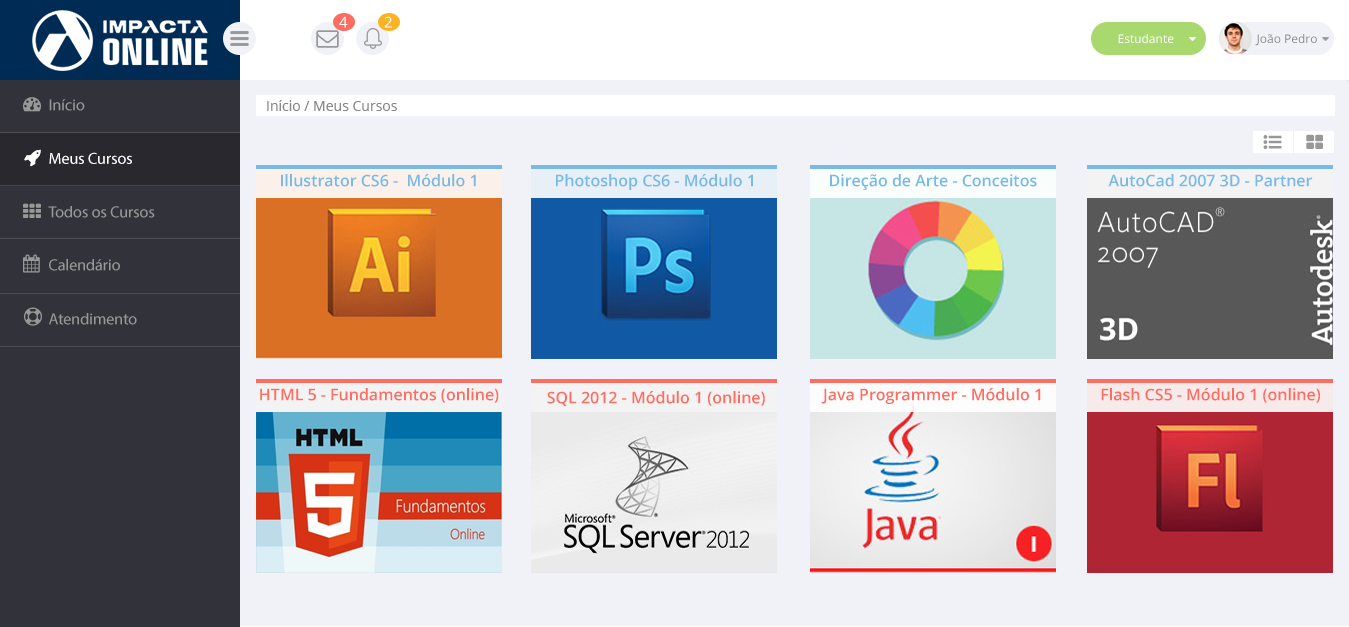The height and width of the screenshot is (627, 1349).
Task: Click the Atendimento lifebuoy icon
Action: click(x=32, y=318)
